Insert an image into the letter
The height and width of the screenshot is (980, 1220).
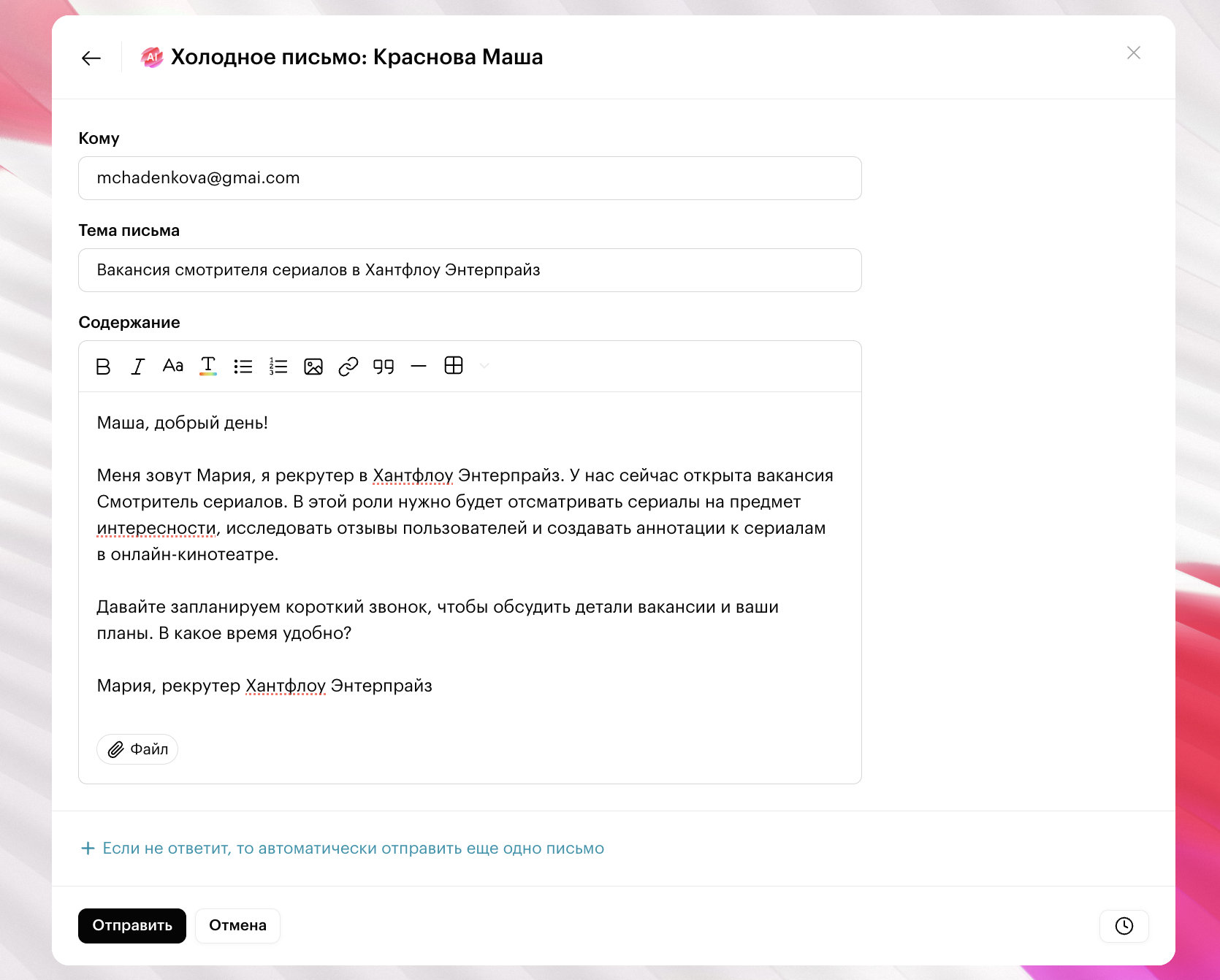tap(313, 367)
